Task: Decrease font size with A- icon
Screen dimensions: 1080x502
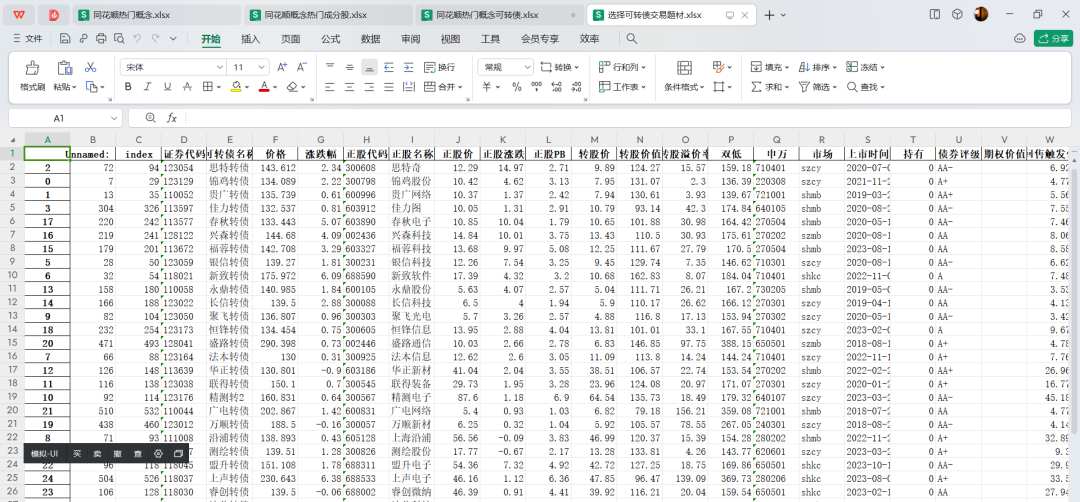Action: [x=301, y=67]
